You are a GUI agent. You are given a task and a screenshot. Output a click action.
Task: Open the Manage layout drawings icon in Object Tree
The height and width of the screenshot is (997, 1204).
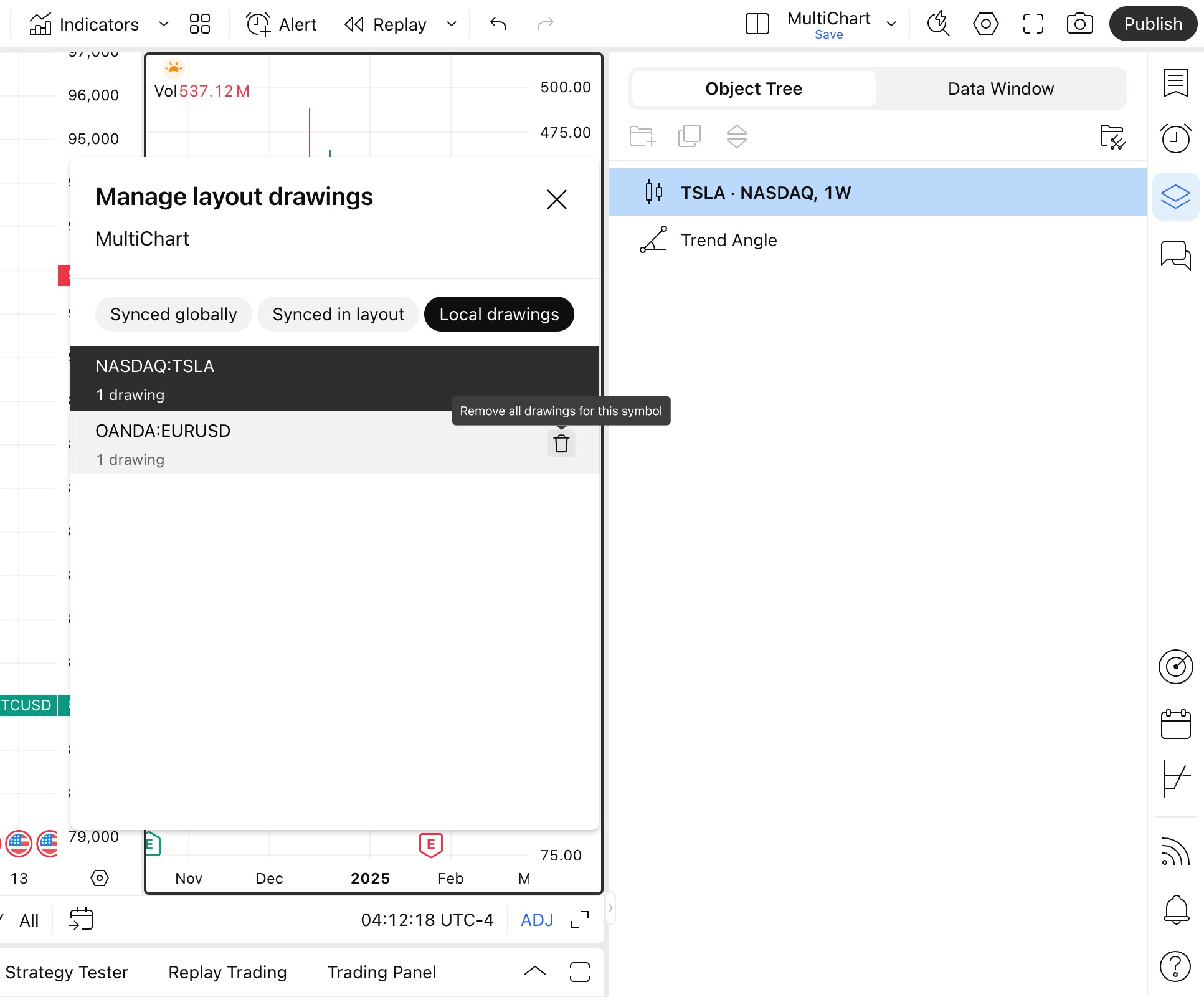pyautogui.click(x=1112, y=136)
